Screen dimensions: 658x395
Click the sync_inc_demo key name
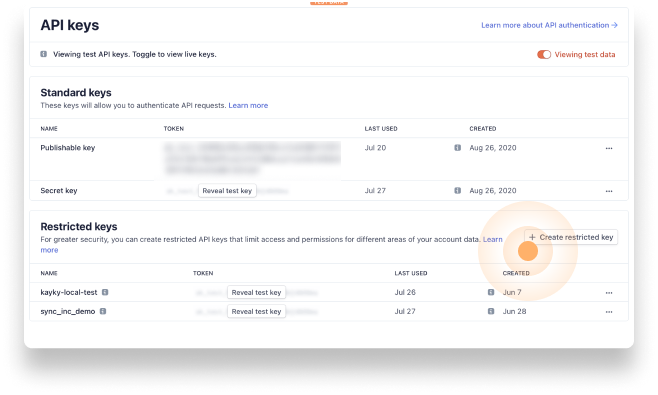[x=68, y=311]
